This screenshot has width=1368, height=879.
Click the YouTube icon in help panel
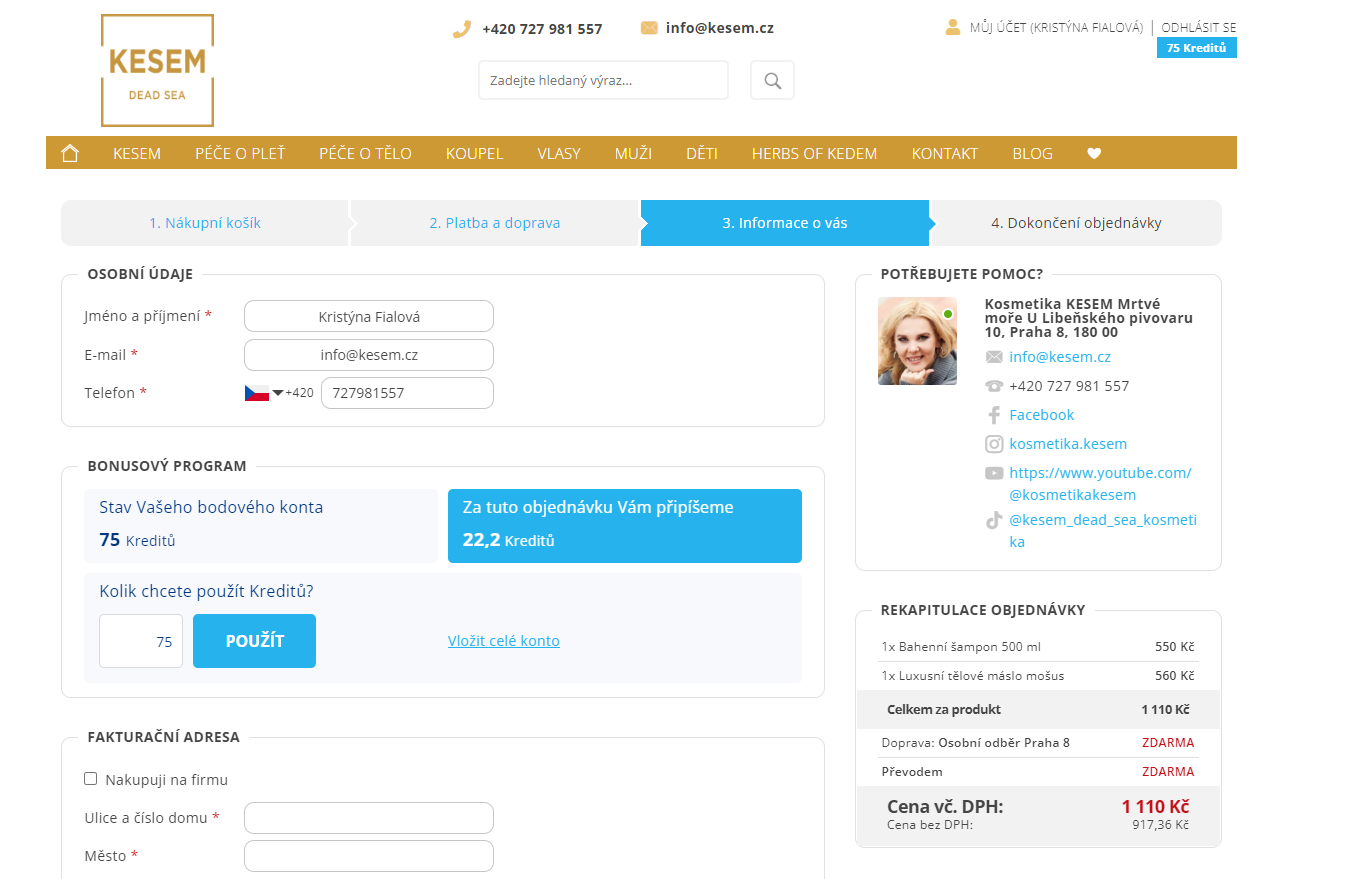click(x=994, y=473)
